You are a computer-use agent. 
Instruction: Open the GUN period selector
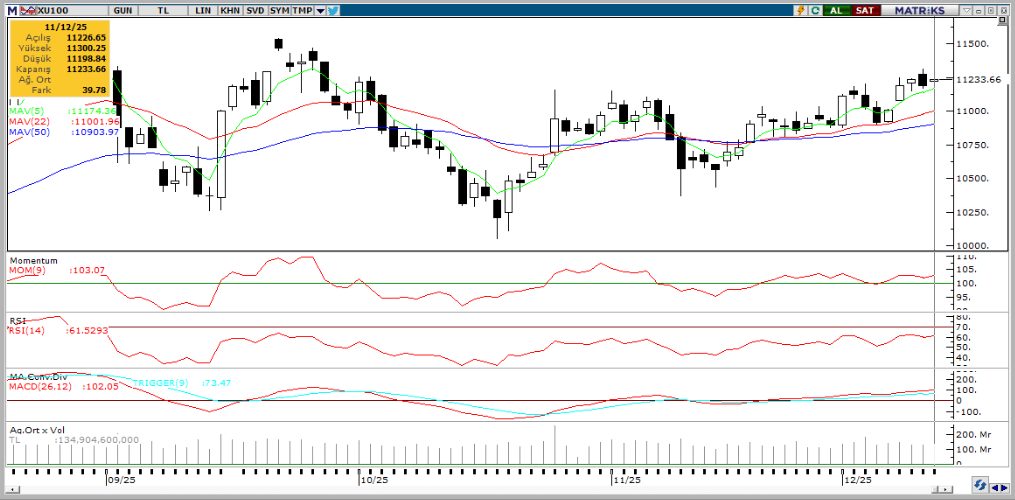point(123,9)
